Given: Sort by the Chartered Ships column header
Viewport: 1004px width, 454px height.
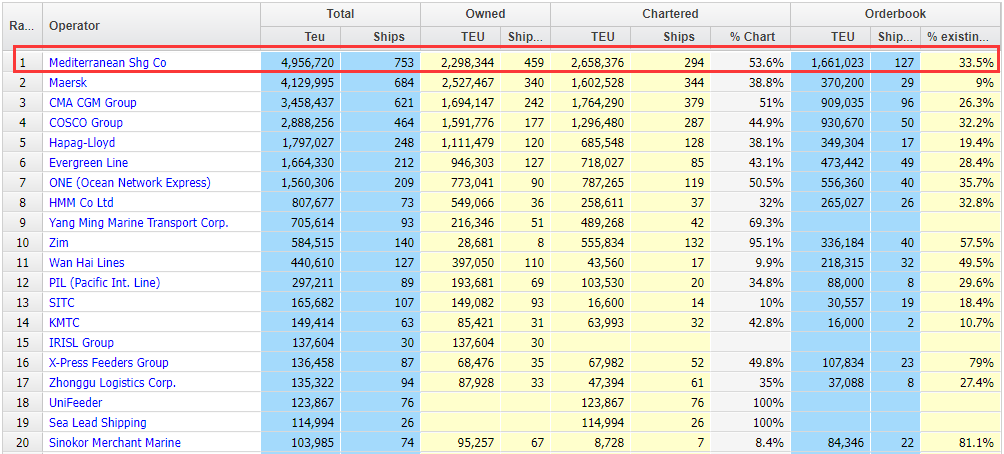Looking at the screenshot, I should click(x=670, y=36).
